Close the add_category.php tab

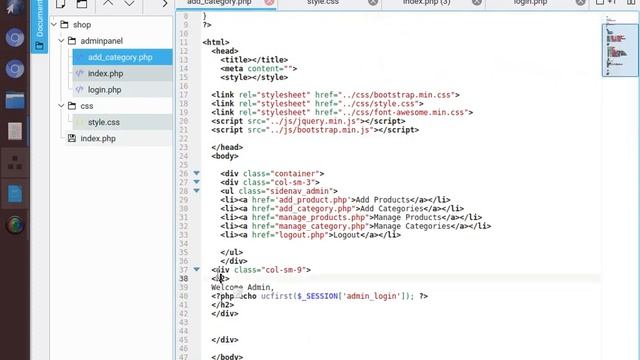[x=269, y=2]
